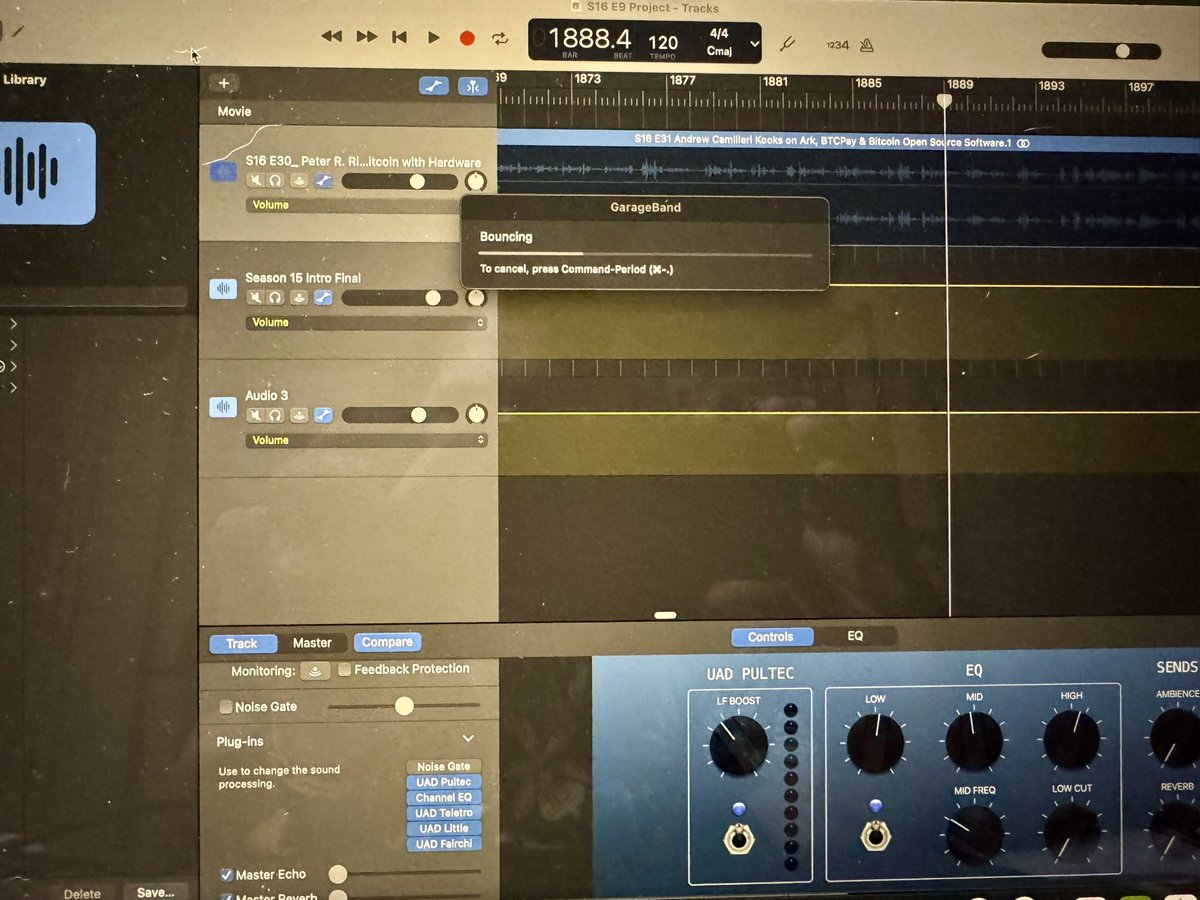Switch to the Master tab in Smart Controls
Image resolution: width=1200 pixels, height=900 pixels.
pos(311,643)
